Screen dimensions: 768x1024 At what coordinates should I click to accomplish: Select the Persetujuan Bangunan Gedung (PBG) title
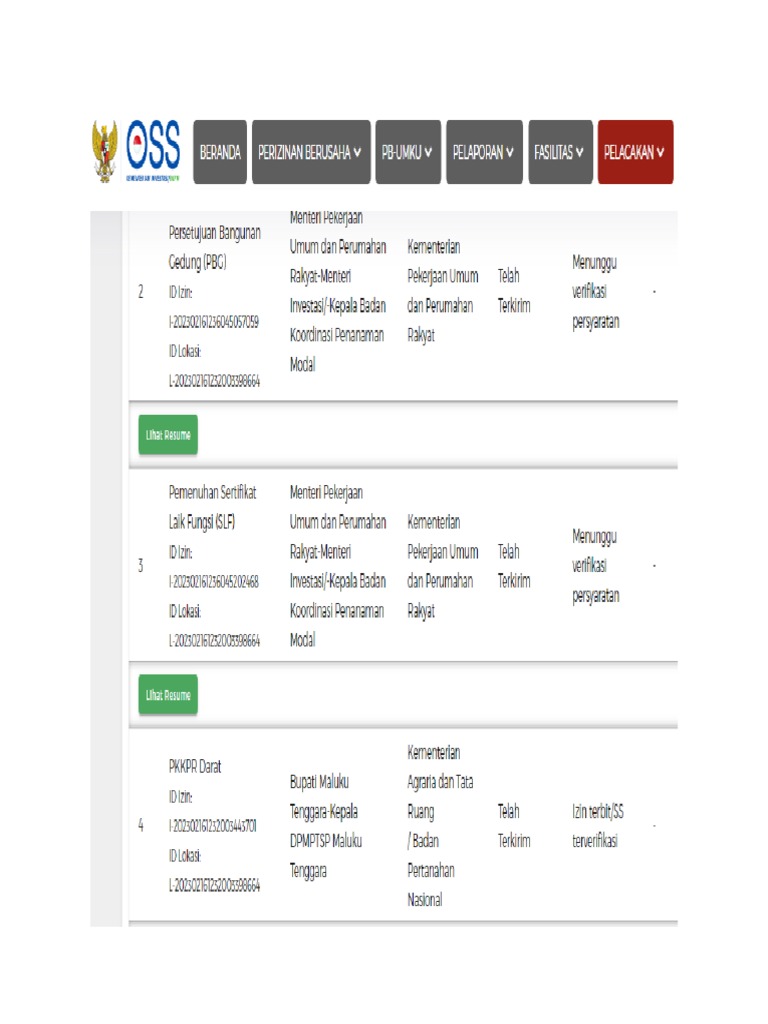pos(214,247)
